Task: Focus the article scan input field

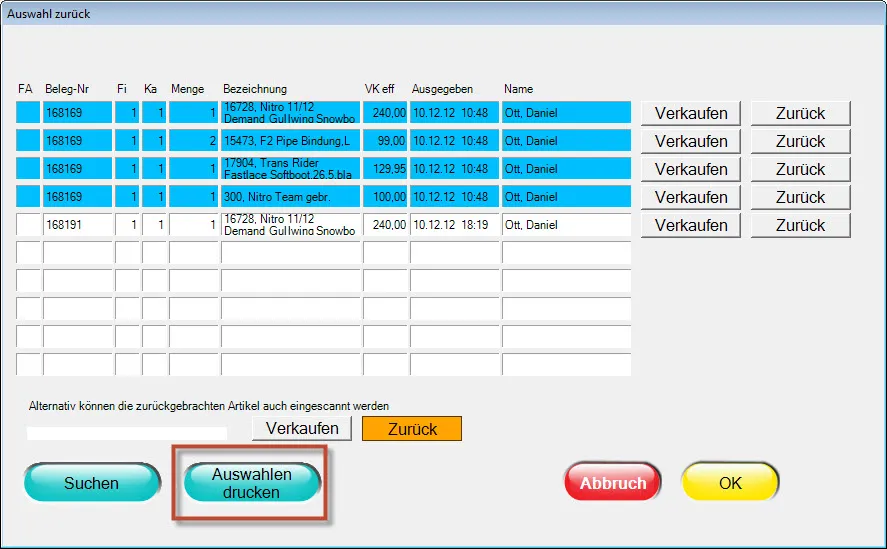Action: [x=127, y=432]
